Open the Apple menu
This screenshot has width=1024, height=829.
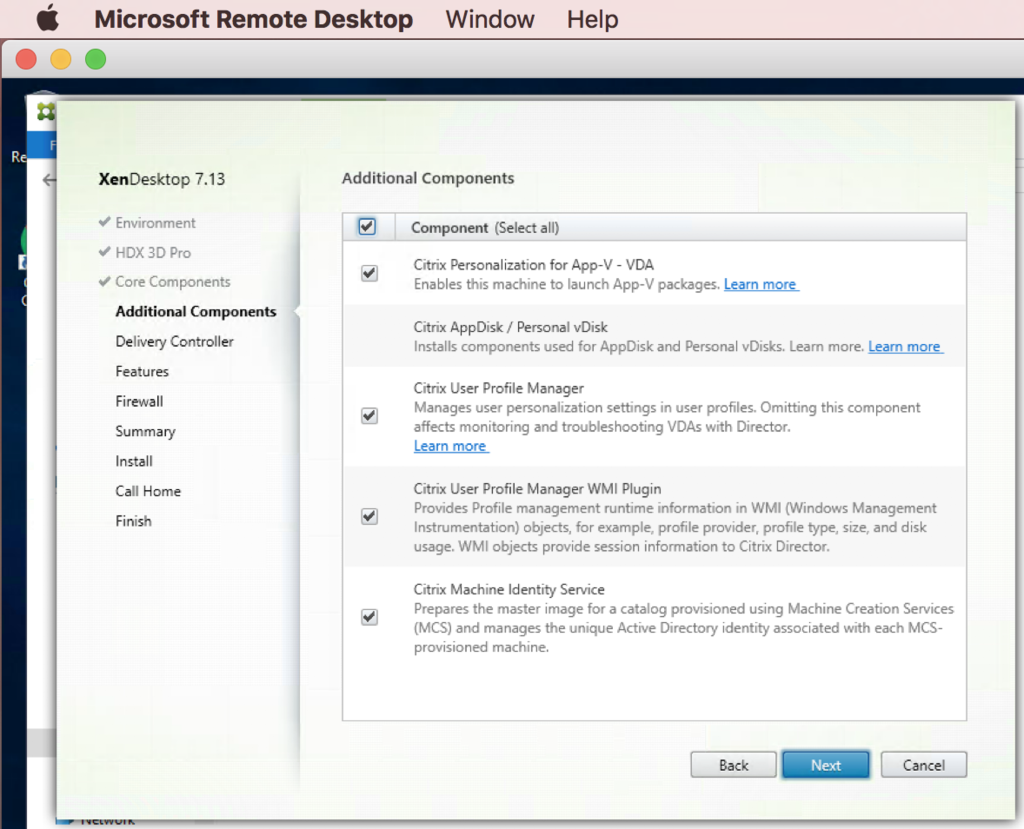(x=48, y=18)
